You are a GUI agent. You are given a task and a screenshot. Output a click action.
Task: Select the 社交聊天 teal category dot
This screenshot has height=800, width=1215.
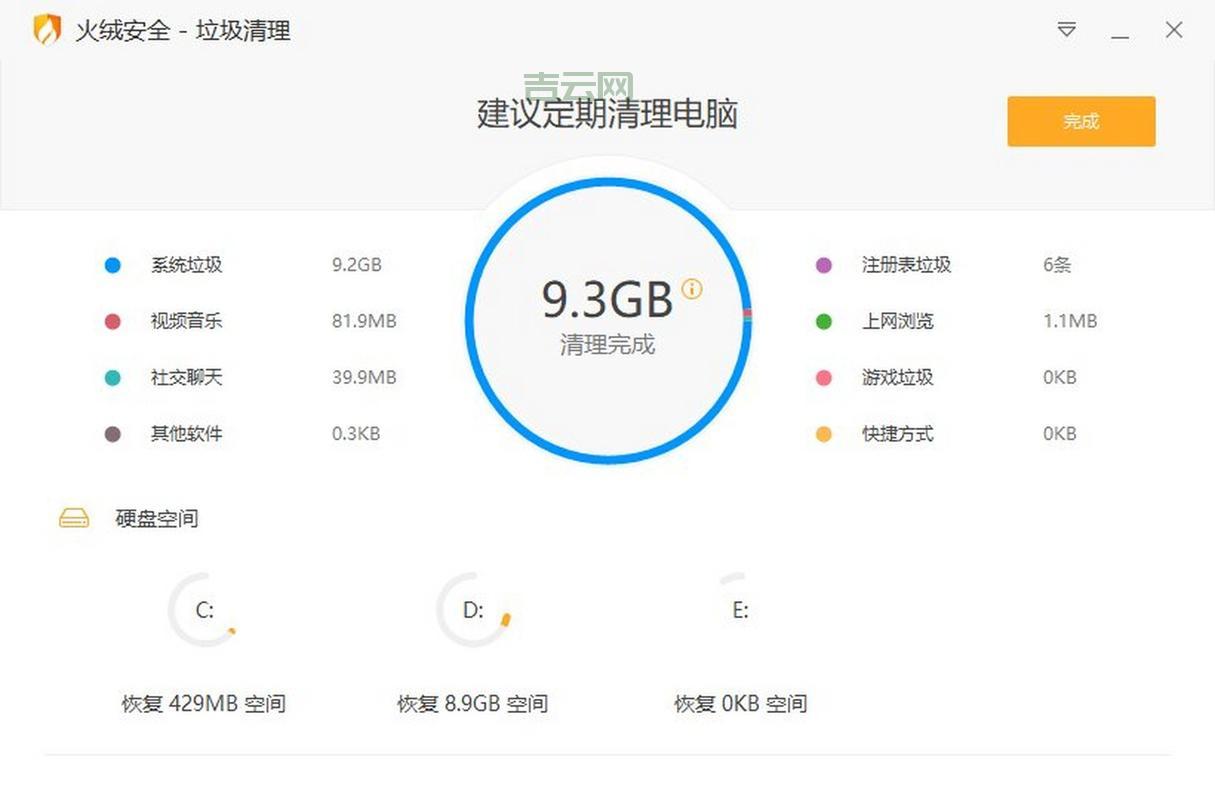coord(111,378)
